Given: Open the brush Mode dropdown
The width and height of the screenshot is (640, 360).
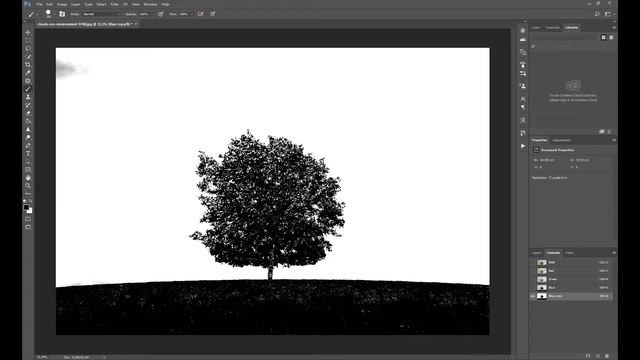Looking at the screenshot, I should pos(102,14).
